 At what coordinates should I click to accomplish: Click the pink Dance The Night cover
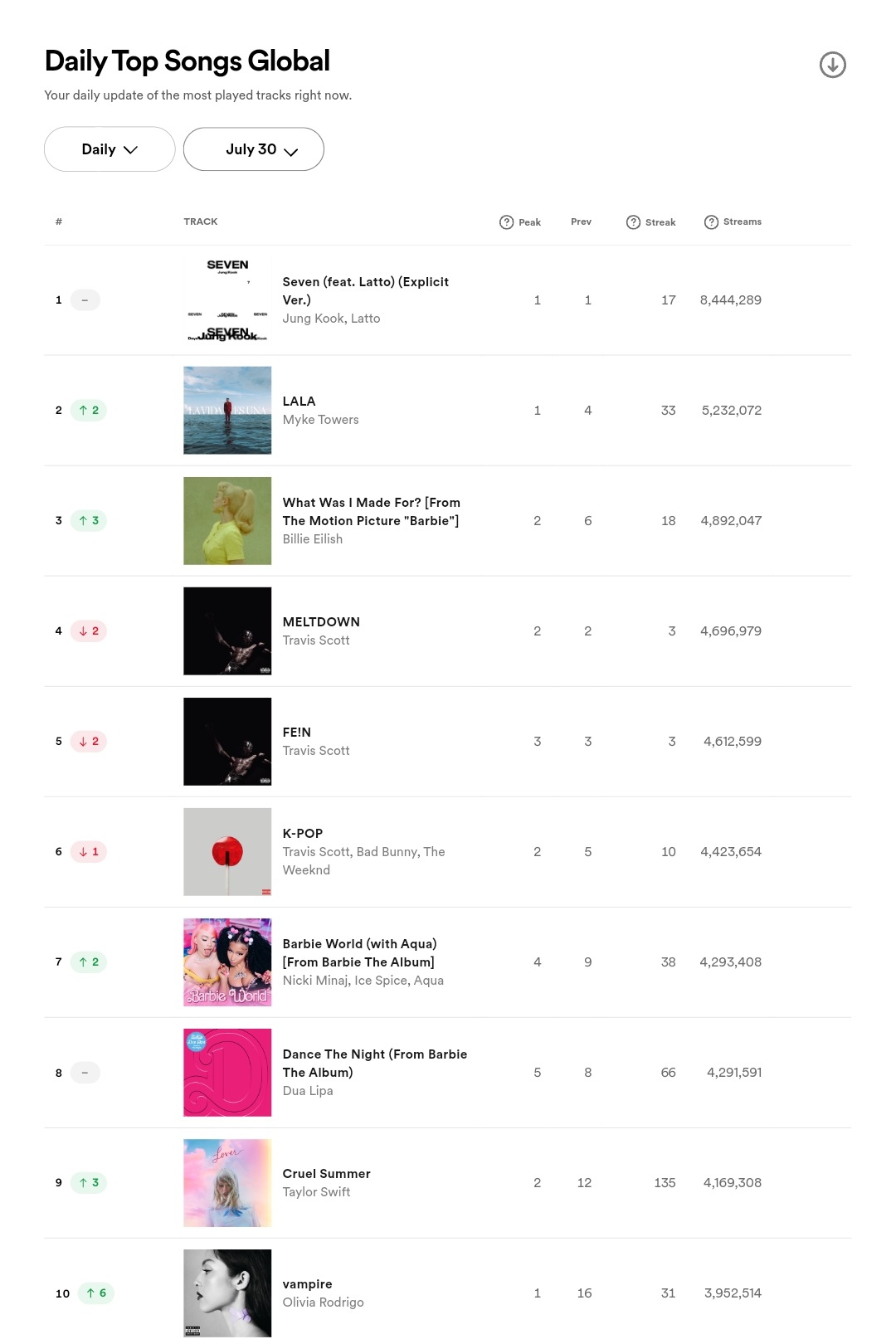coord(227,1073)
